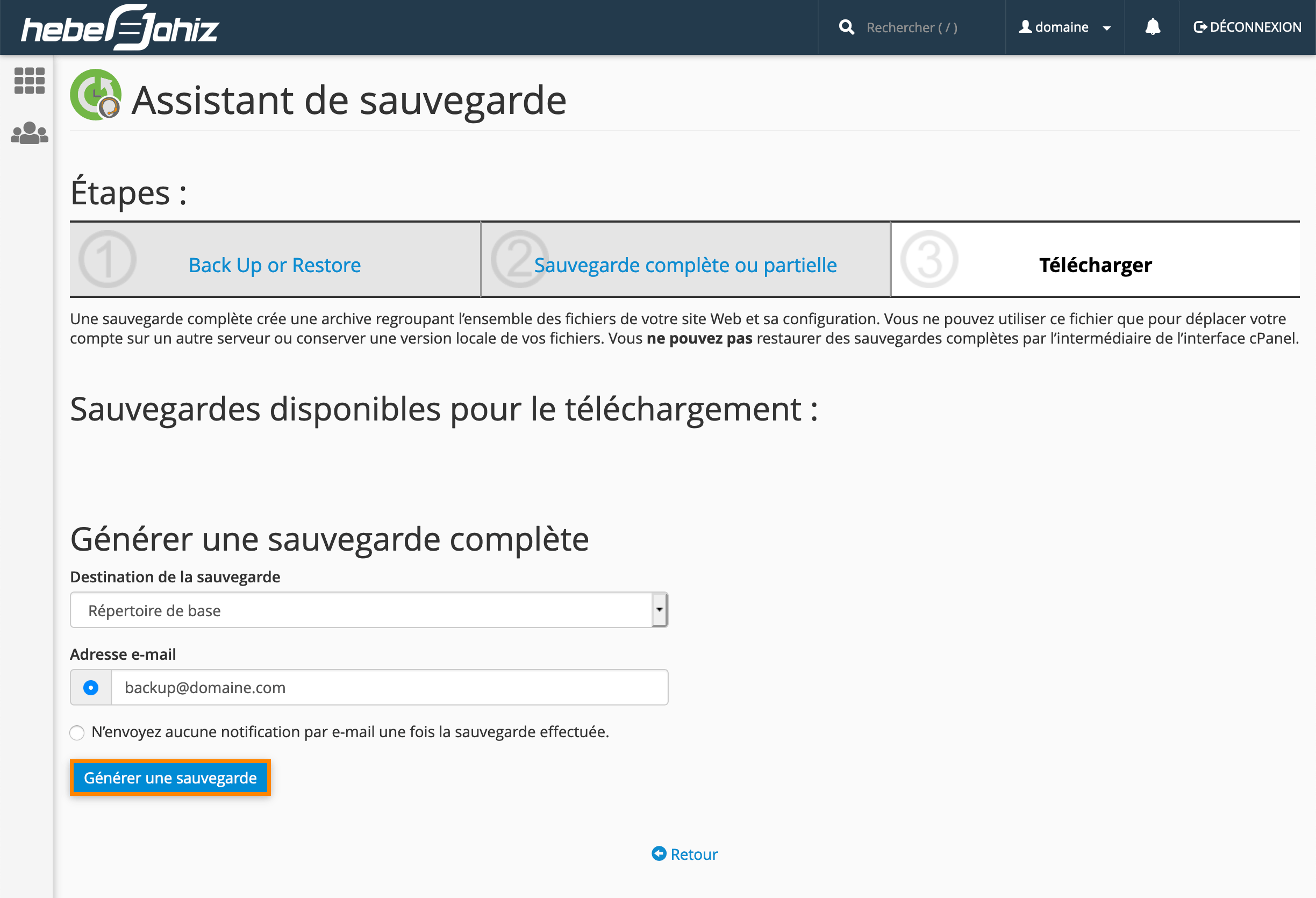Click the DÉCONNEXION logout link

click(1248, 27)
